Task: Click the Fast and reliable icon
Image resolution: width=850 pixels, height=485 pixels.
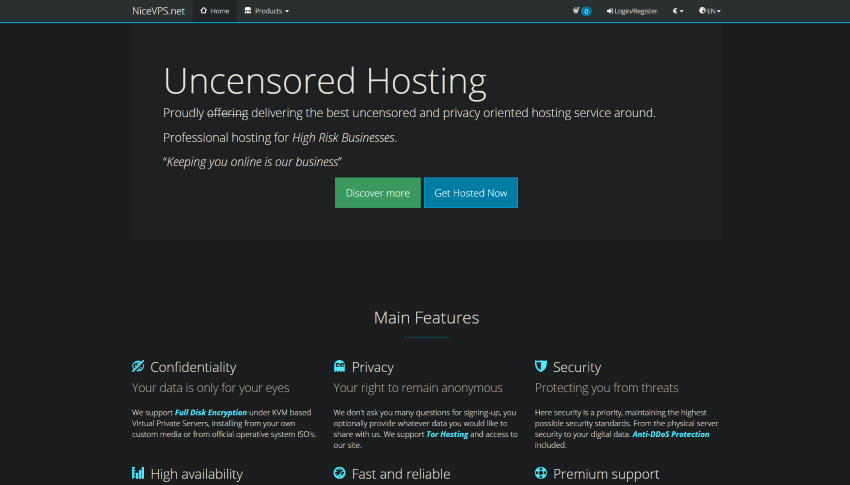Action: [340, 473]
